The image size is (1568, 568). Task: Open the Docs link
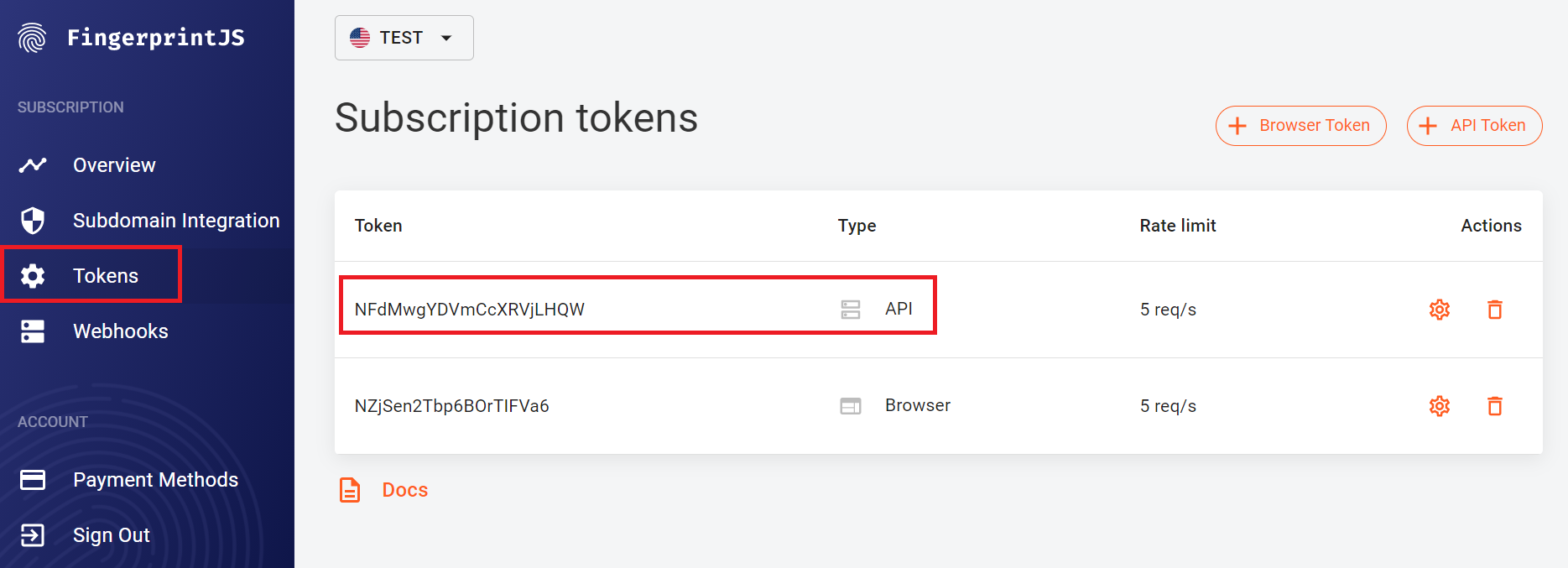405,490
